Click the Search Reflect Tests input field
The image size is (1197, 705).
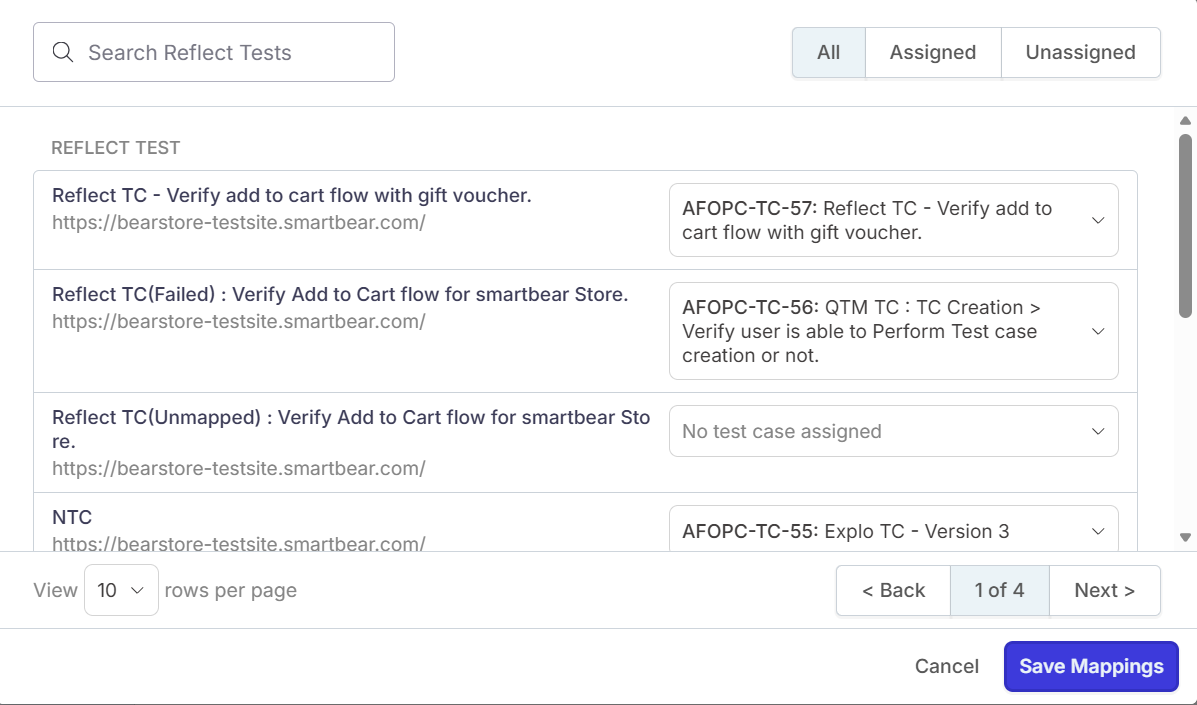coord(213,51)
